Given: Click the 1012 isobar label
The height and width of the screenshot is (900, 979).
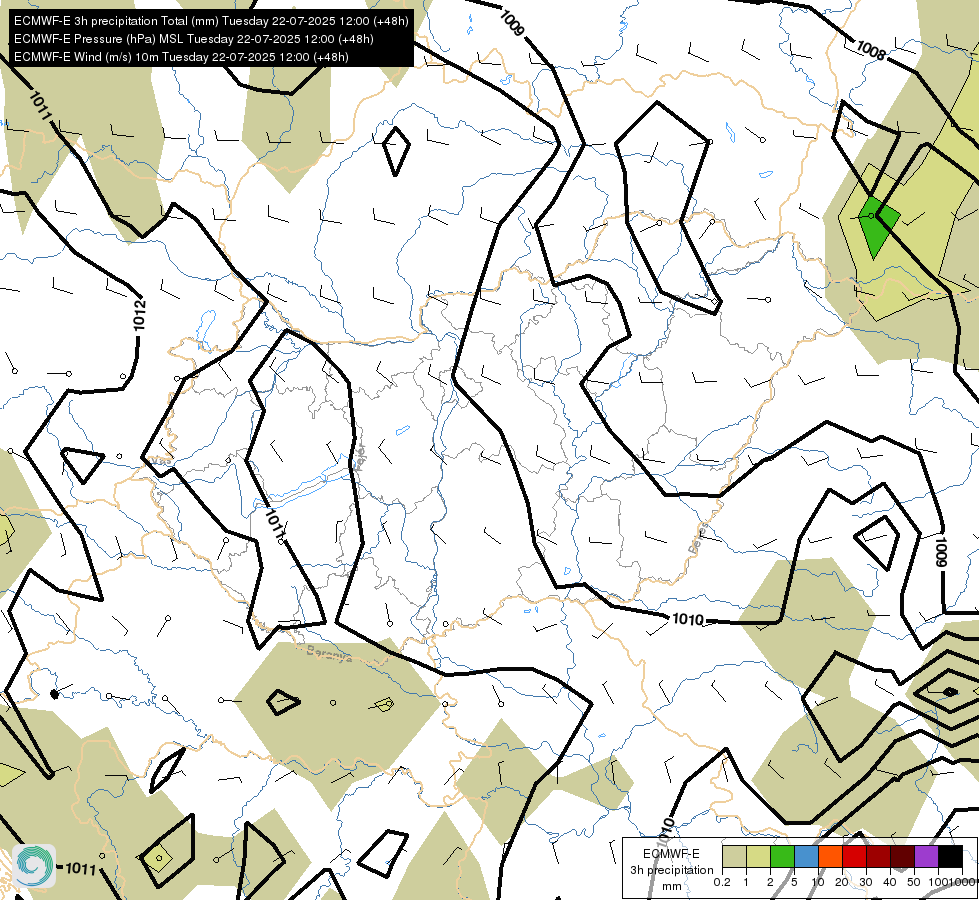Looking at the screenshot, I should (x=139, y=314).
